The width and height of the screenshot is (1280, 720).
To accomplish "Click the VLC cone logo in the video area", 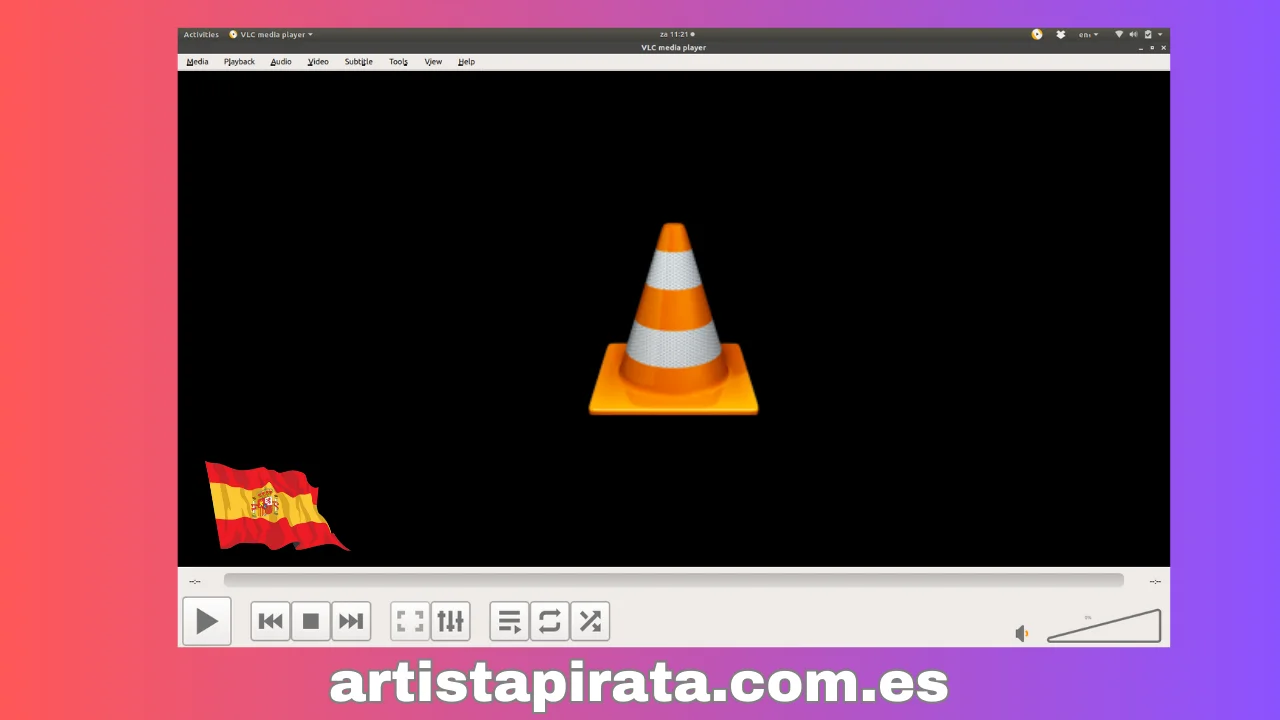I will tap(673, 318).
